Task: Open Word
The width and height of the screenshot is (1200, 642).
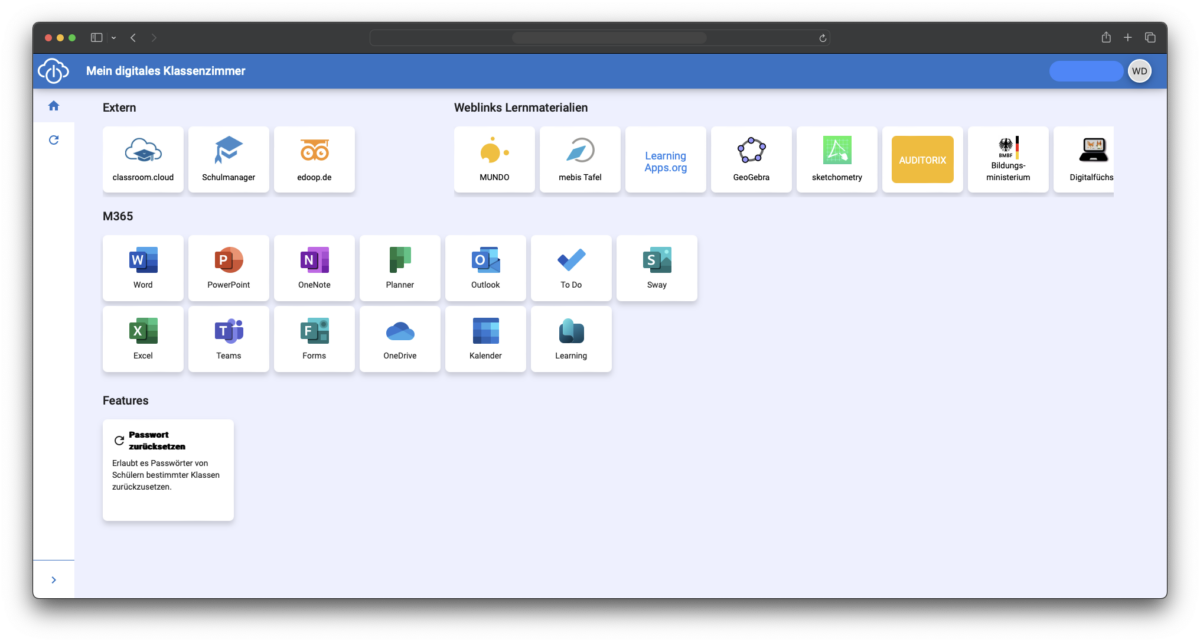Action: pos(142,267)
